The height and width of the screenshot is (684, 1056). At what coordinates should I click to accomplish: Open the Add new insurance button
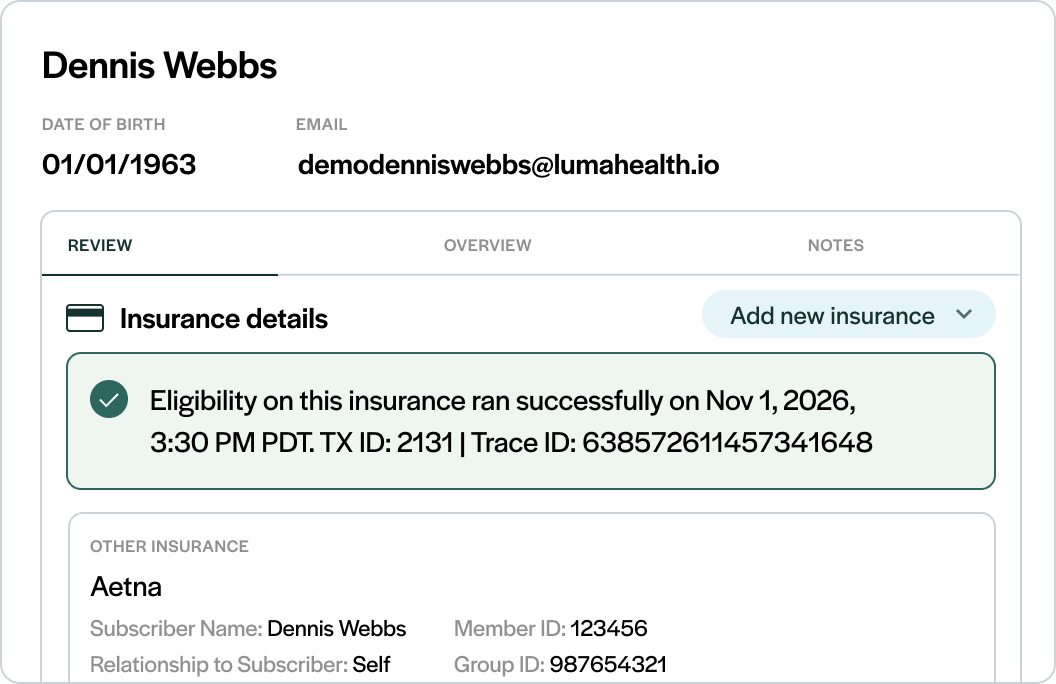(x=849, y=314)
